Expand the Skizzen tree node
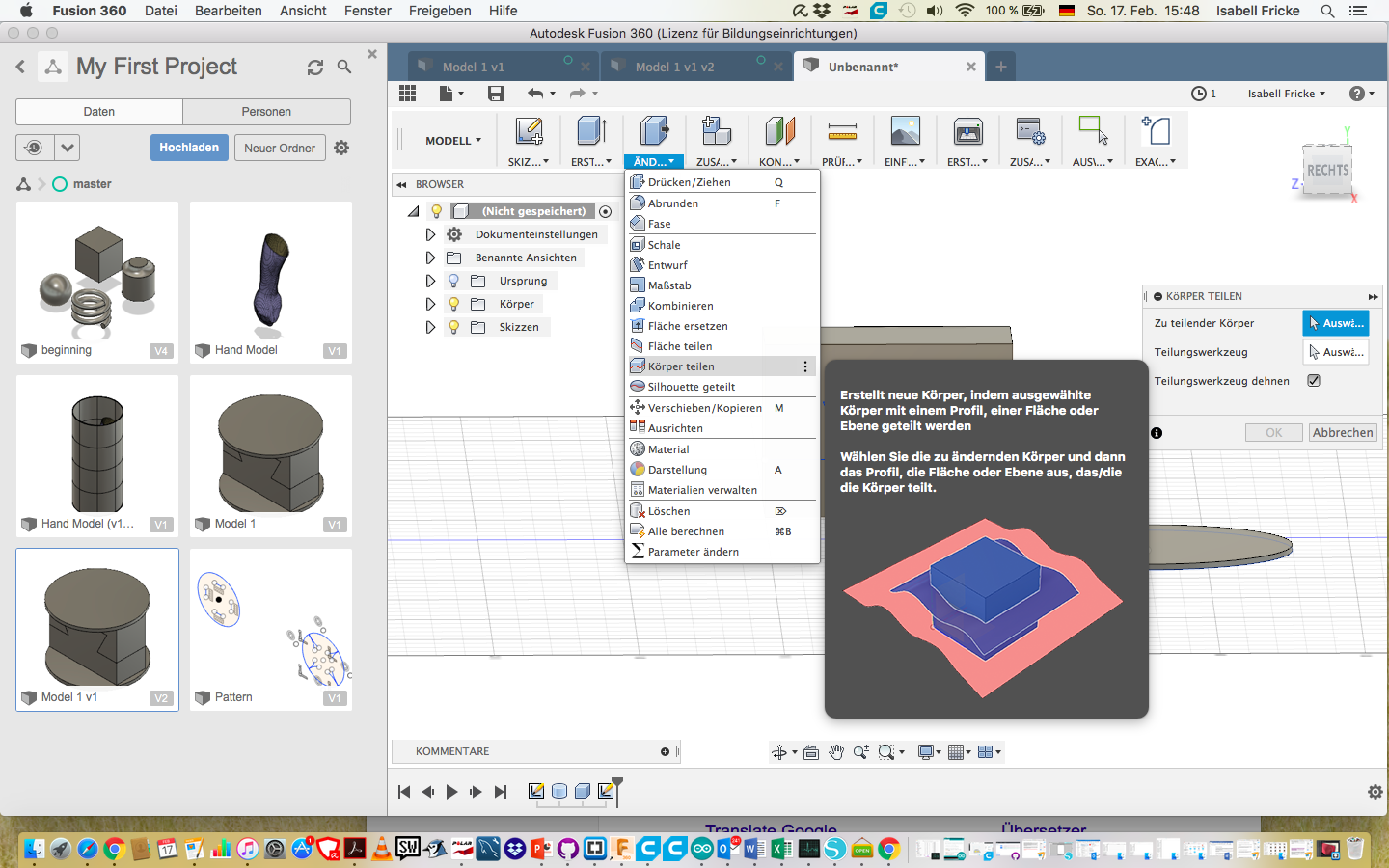This screenshot has width=1389, height=868. [x=430, y=327]
